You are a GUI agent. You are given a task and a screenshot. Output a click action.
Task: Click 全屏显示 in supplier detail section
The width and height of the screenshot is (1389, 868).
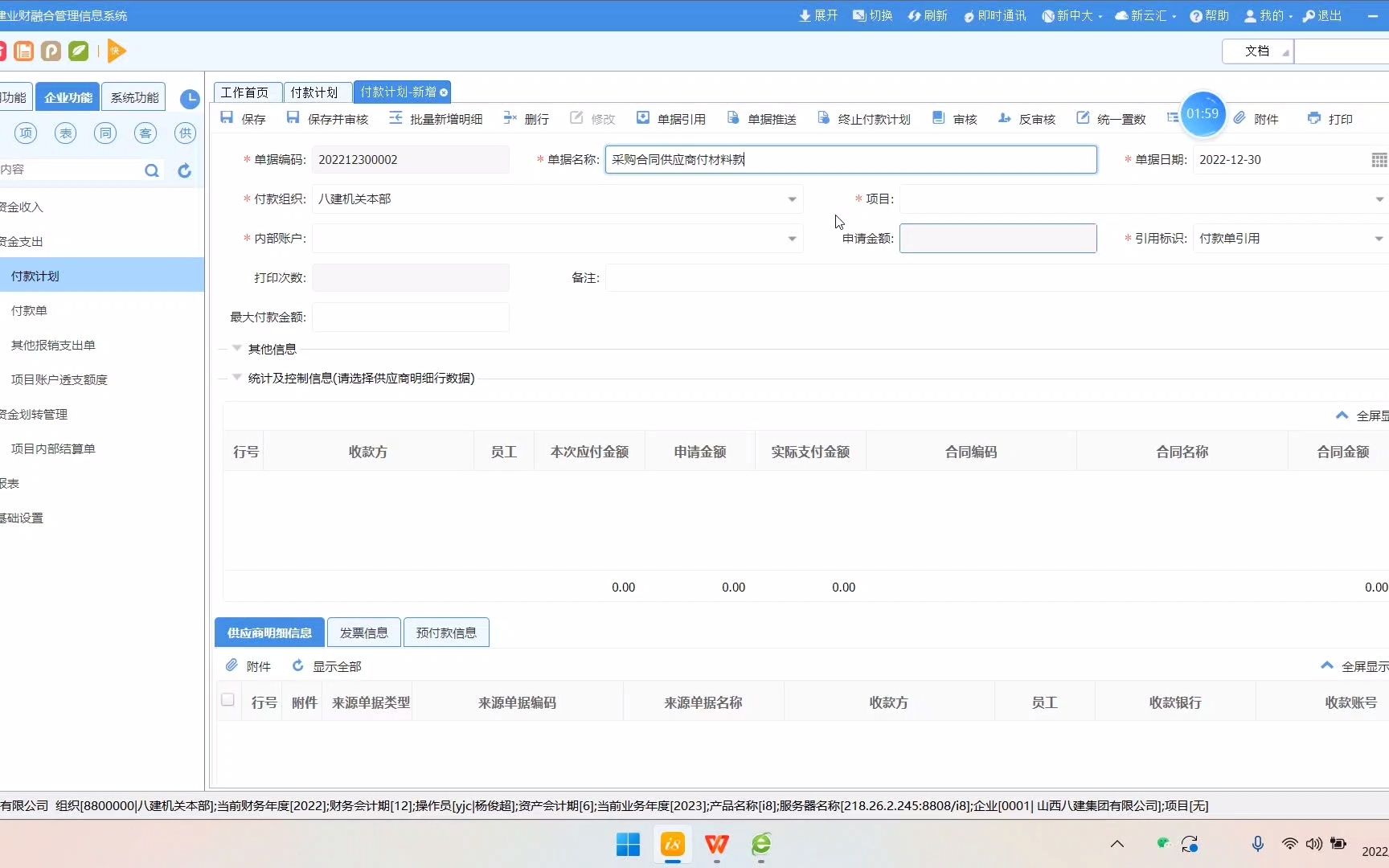click(x=1354, y=666)
